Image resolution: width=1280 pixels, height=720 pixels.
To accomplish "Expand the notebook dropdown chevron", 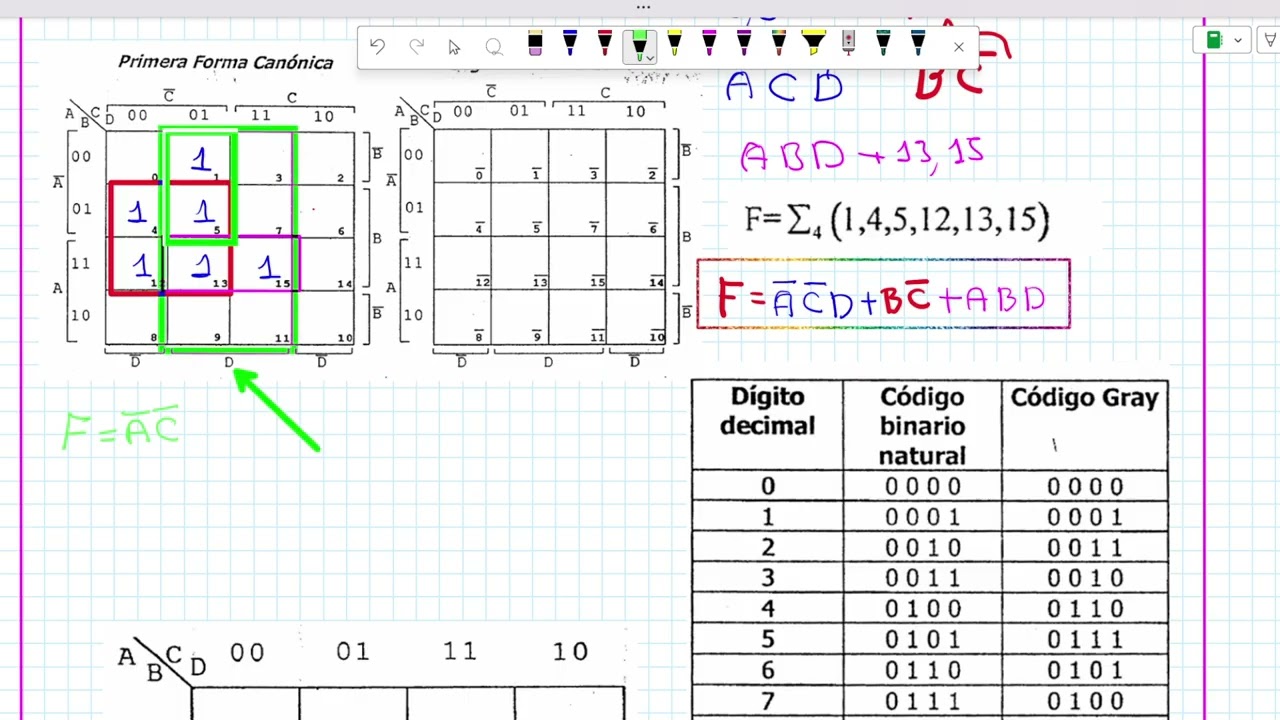I will (x=1238, y=41).
